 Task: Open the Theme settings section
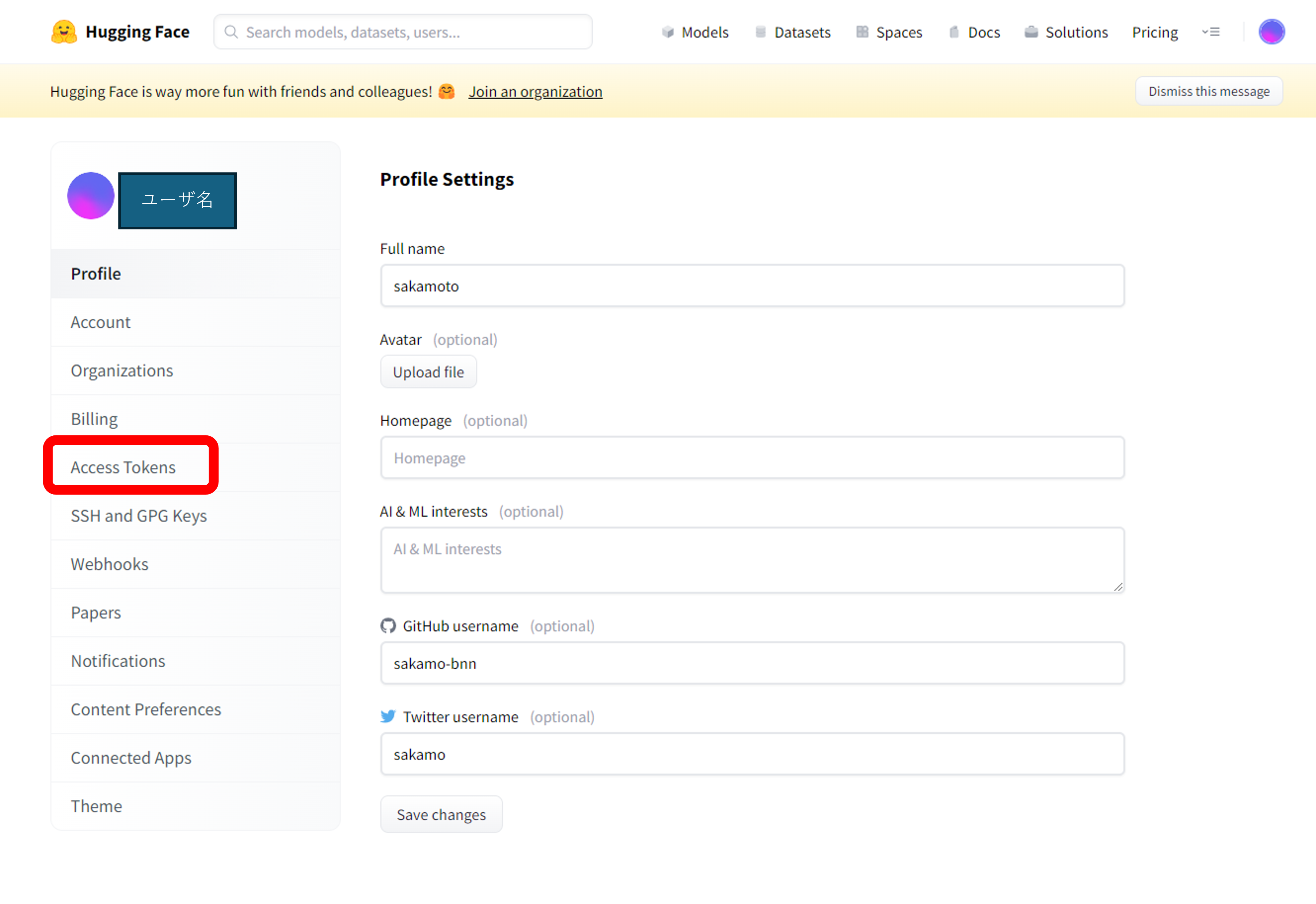pos(96,806)
